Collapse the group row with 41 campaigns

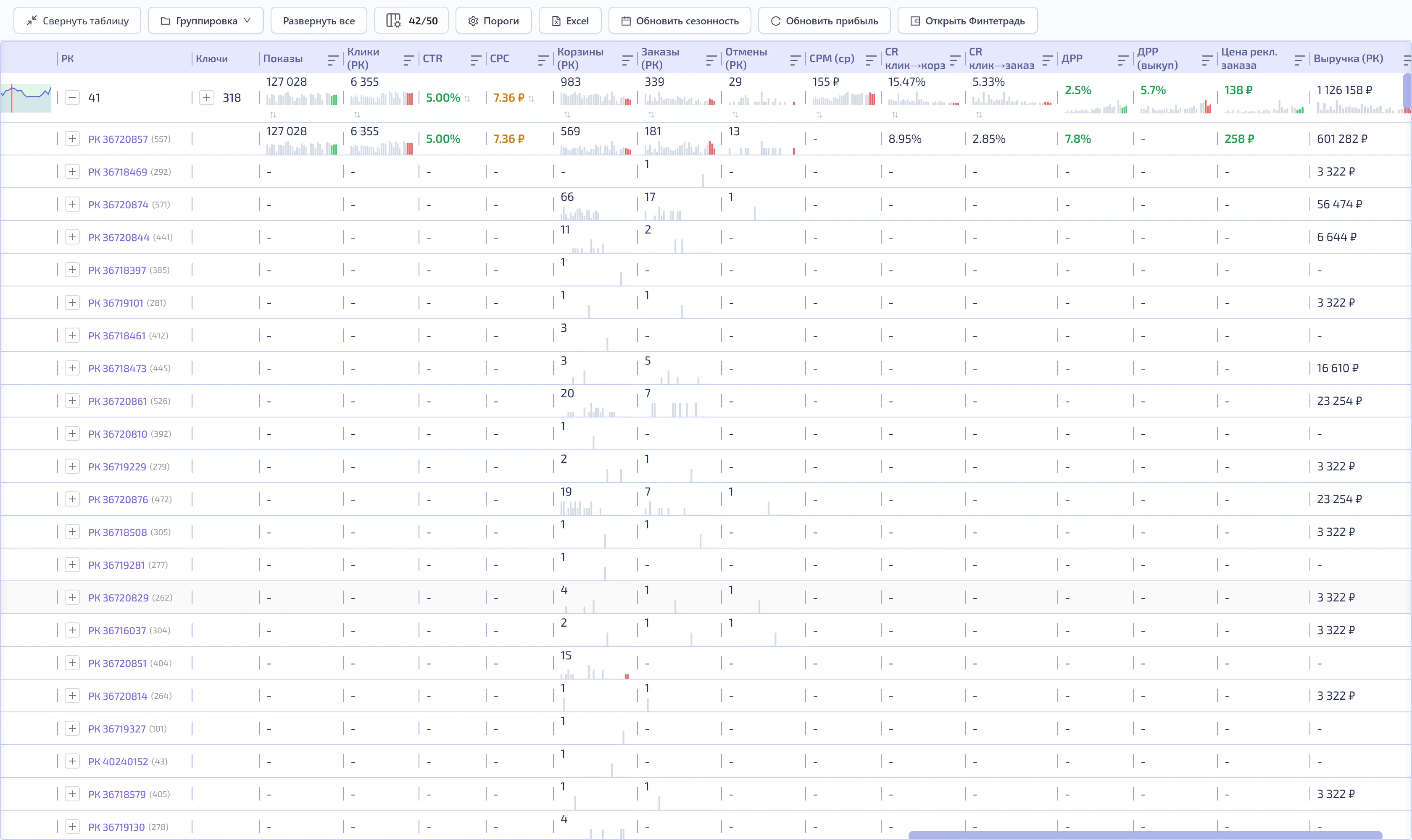(x=72, y=97)
